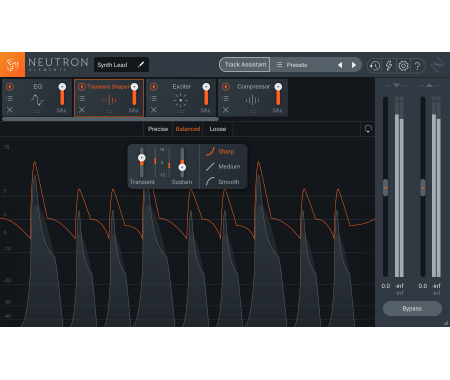Open help question mark icon

point(417,66)
